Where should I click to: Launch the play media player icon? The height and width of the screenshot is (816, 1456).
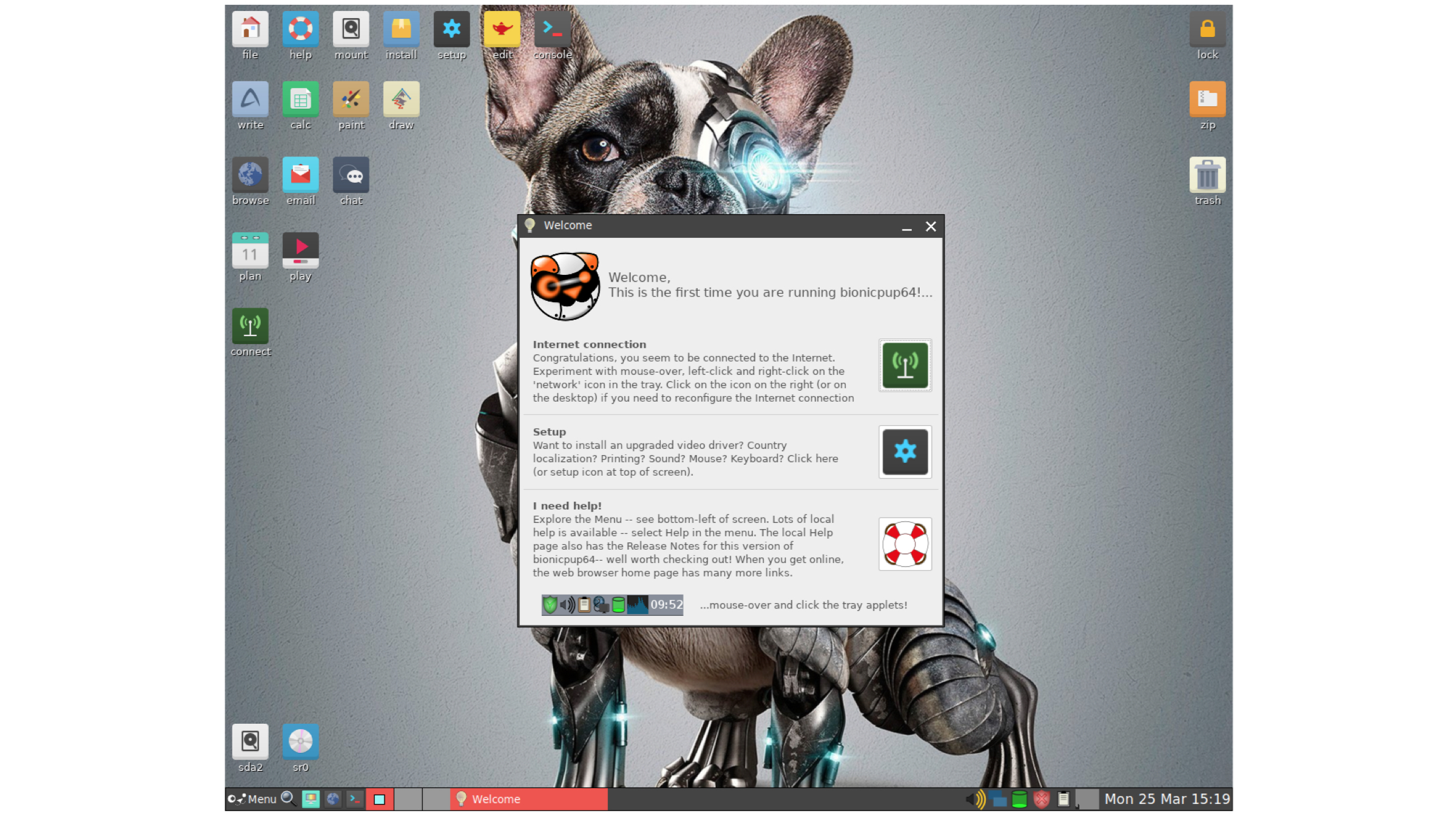pos(300,251)
